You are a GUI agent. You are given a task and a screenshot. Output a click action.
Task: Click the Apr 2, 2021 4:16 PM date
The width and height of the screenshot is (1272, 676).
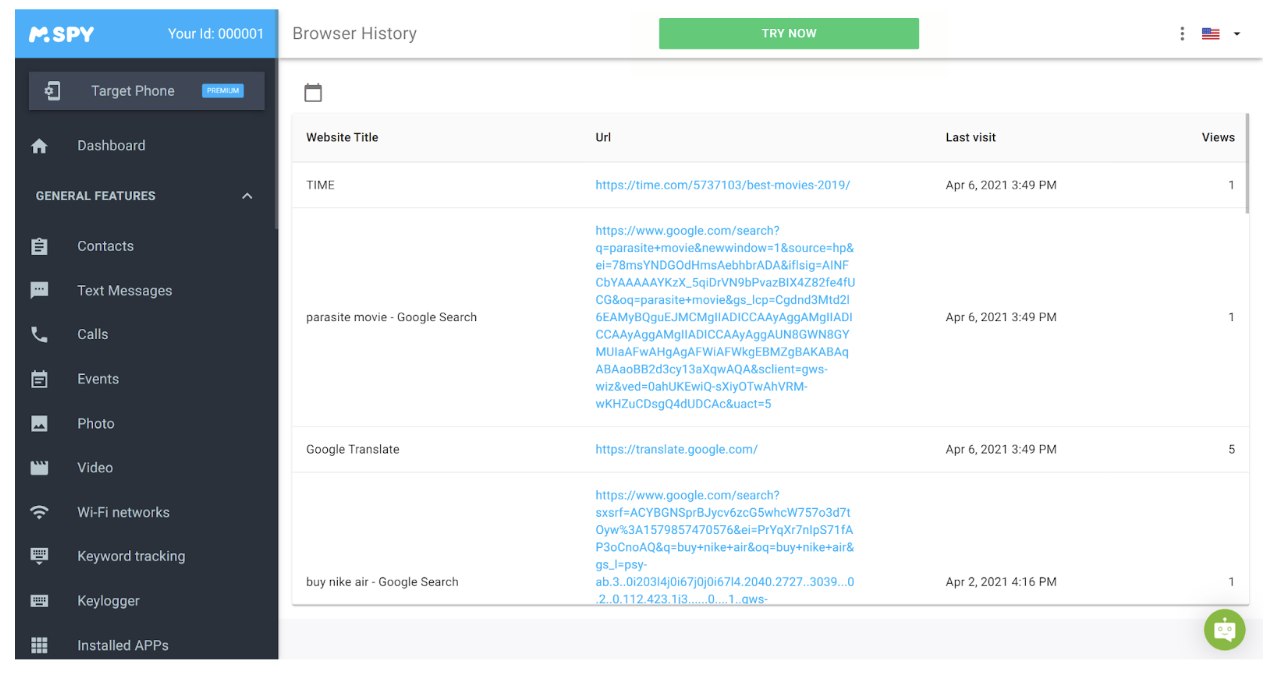coord(1001,582)
